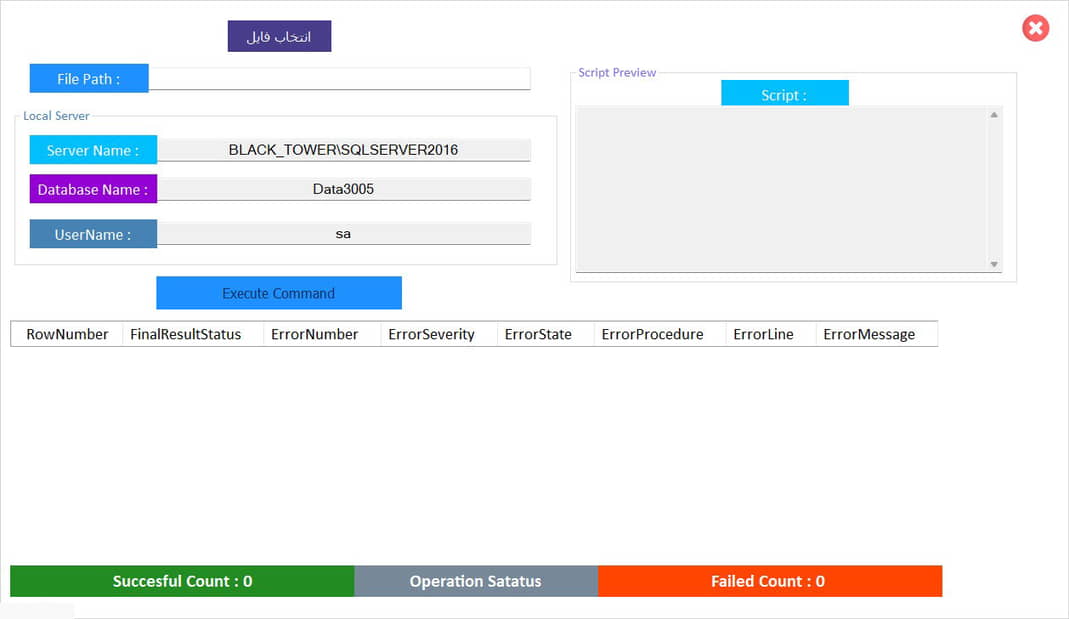Click the ErrorMessage column header
Image resolution: width=1069 pixels, height=619 pixels.
coord(869,334)
